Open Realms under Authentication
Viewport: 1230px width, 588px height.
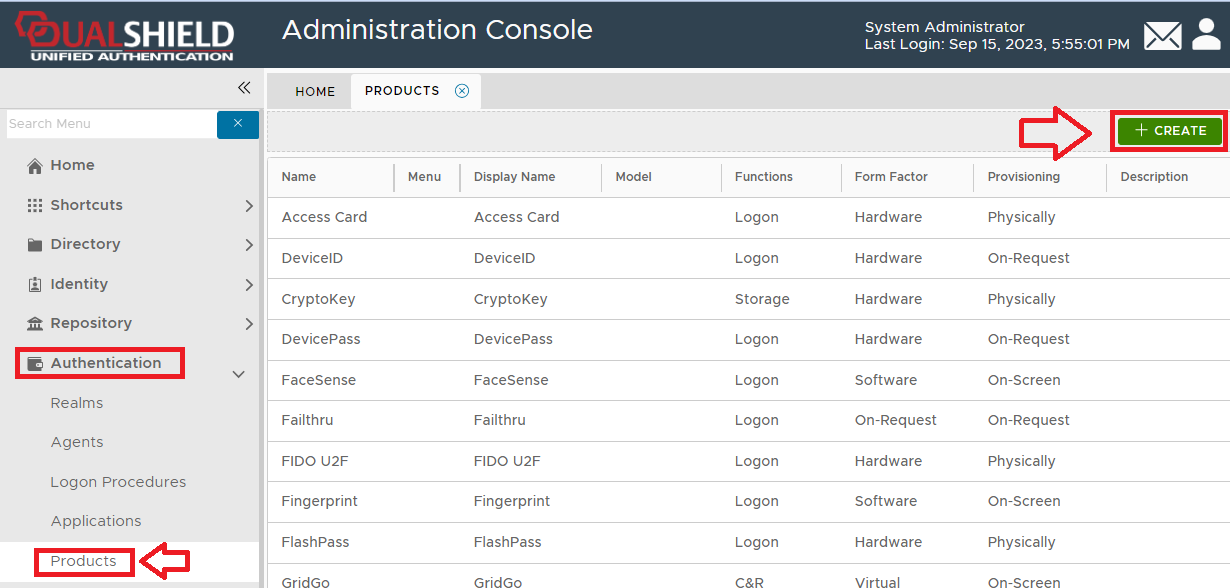(x=77, y=403)
